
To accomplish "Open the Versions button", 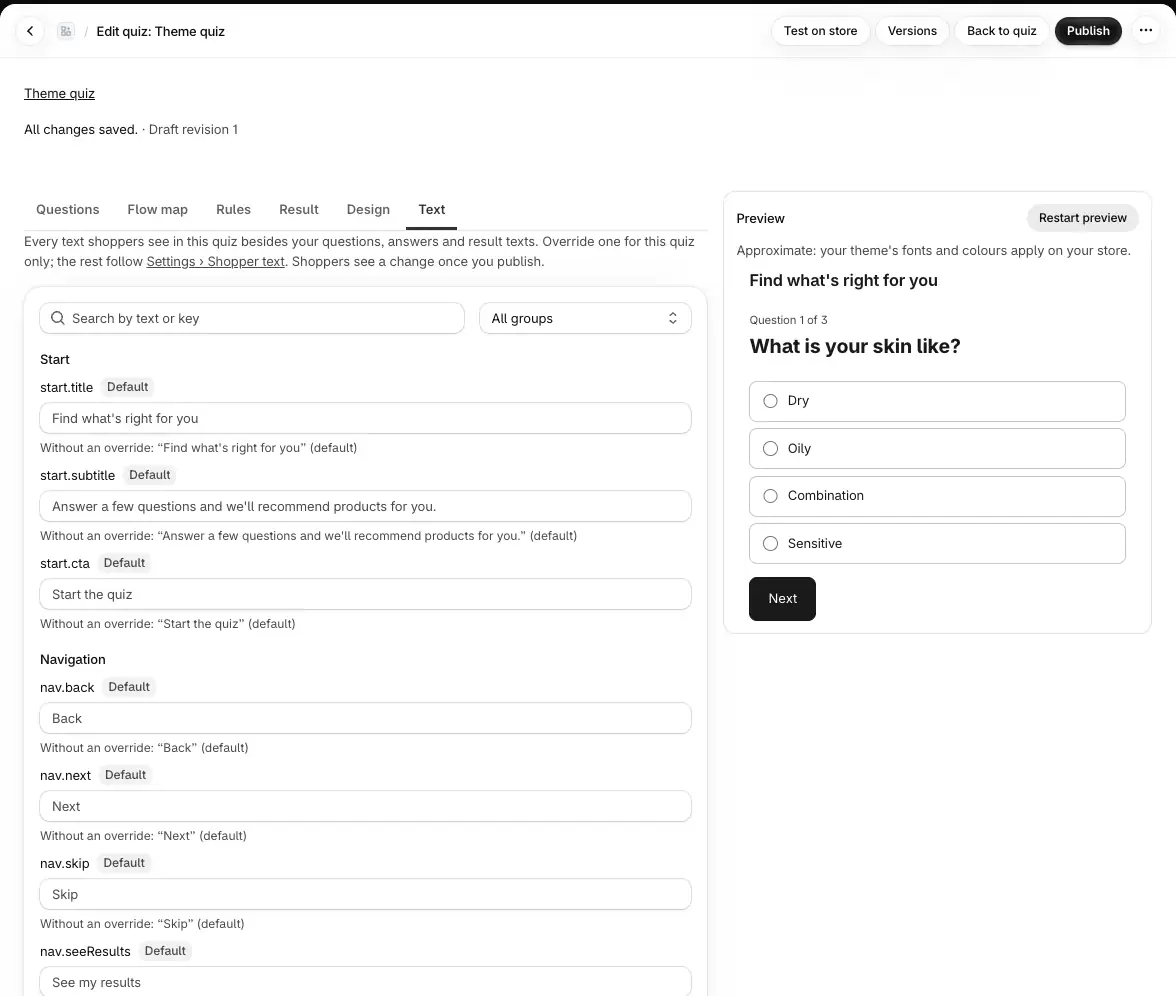I will [x=912, y=31].
